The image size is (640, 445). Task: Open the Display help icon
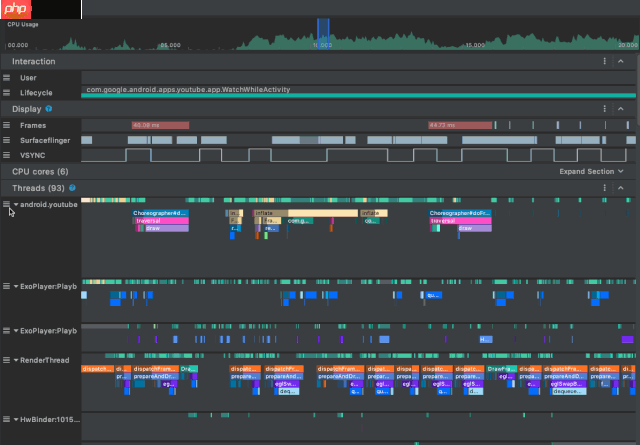pos(49,109)
